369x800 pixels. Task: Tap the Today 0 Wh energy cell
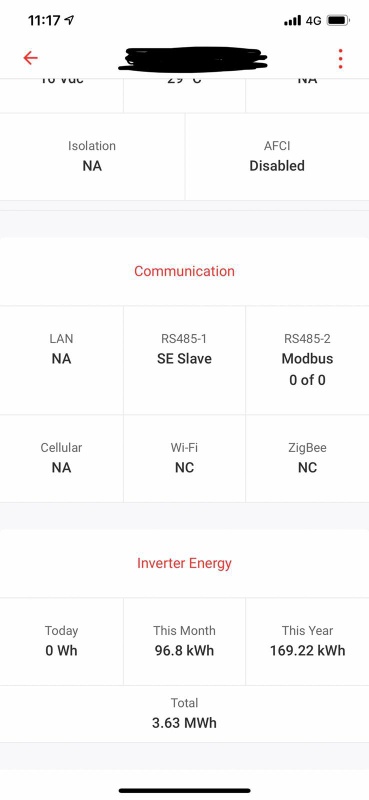coord(61,641)
